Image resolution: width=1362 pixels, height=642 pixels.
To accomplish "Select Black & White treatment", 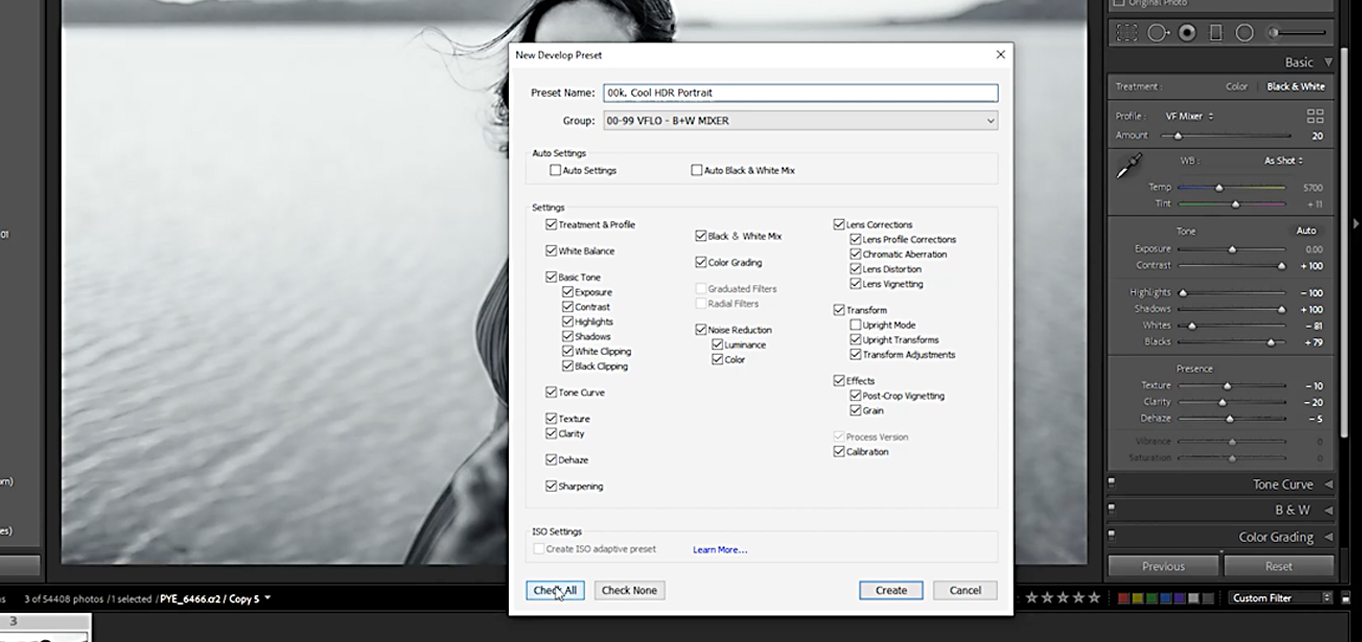I will click(x=1295, y=87).
